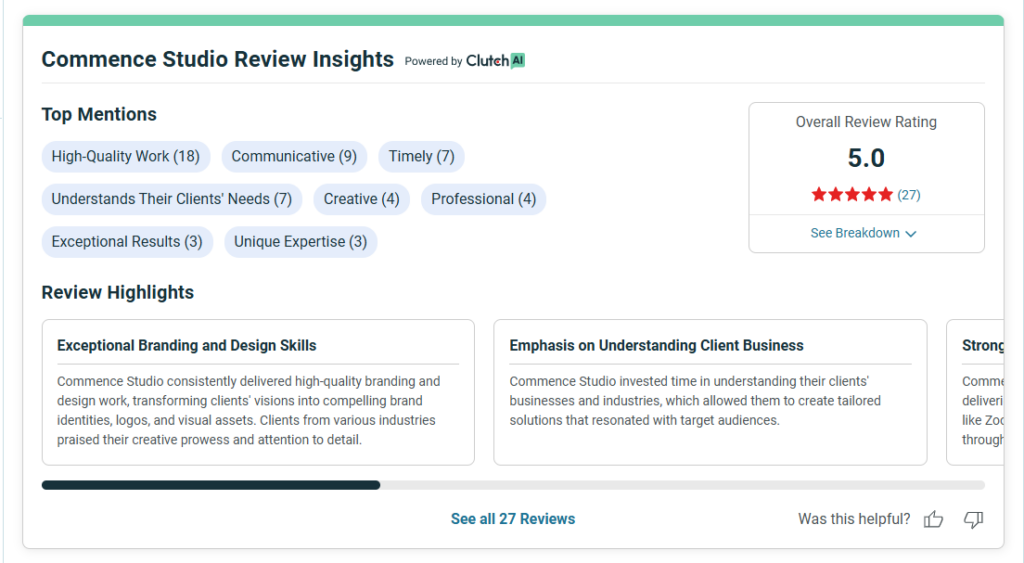Screen dimensions: 1024x563
Task: Click the Clutch AI logo
Action: pyautogui.click(x=495, y=61)
